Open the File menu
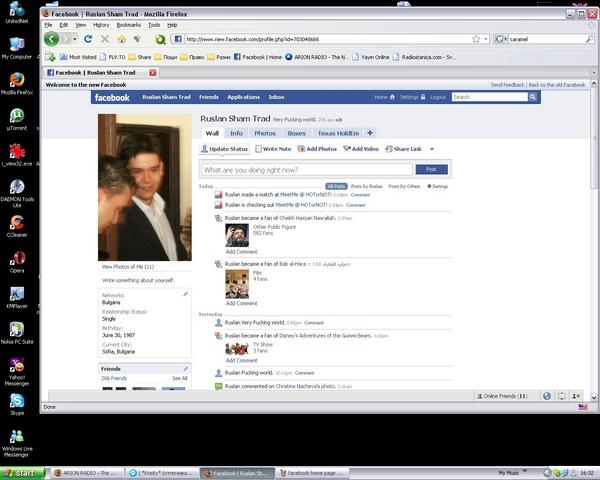600x480 pixels. tap(49, 25)
